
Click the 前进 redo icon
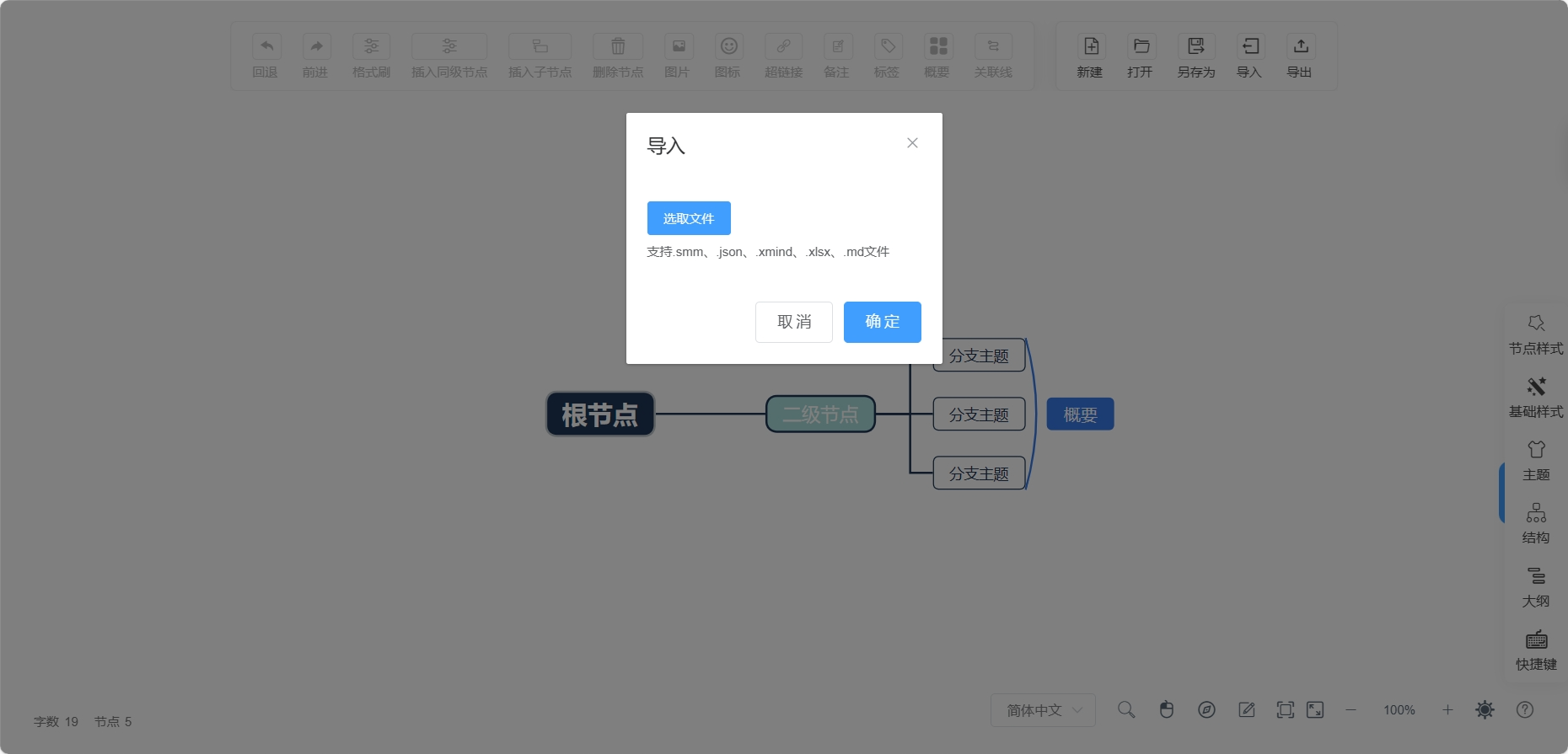click(x=316, y=46)
